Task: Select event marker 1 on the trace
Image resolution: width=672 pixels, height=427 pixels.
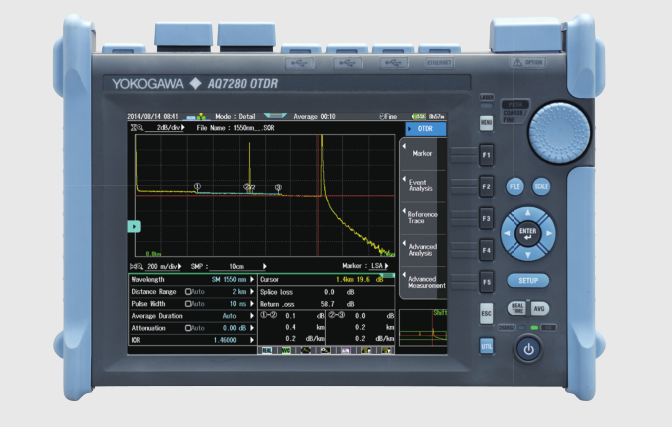Action: (197, 186)
